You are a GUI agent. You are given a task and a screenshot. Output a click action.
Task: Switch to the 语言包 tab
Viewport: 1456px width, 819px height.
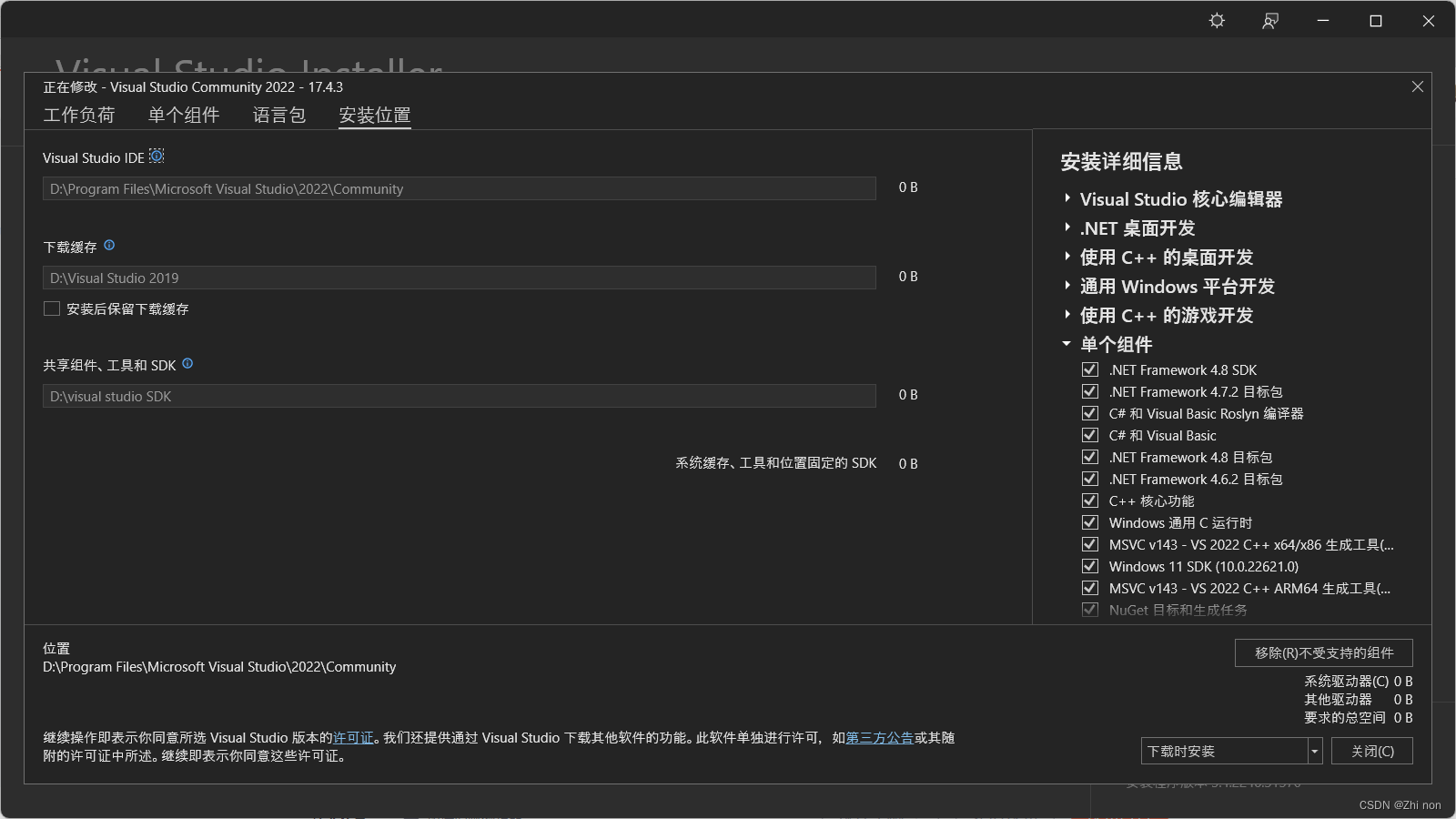(x=279, y=115)
